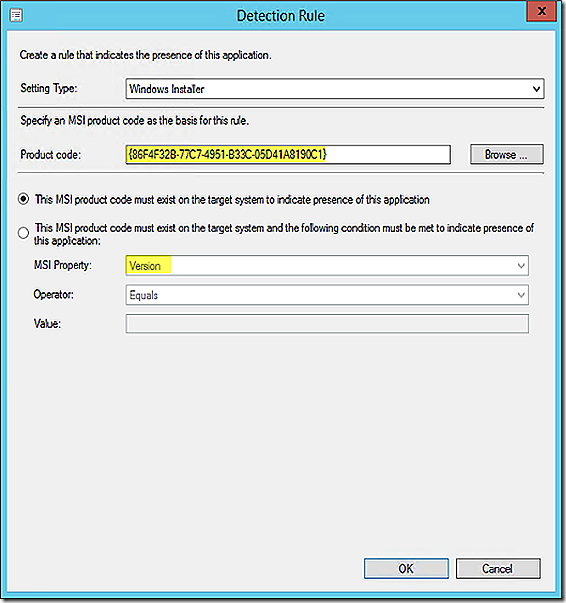This screenshot has height=603, width=566.
Task: Click the 'Setting Type:' label
Action: coord(49,88)
